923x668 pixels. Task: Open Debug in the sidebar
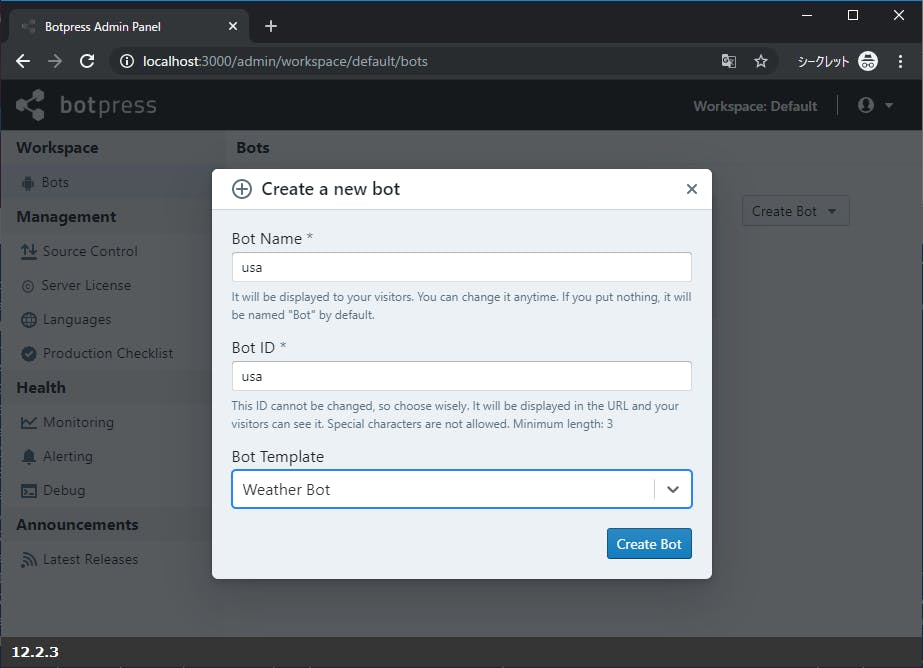[64, 490]
